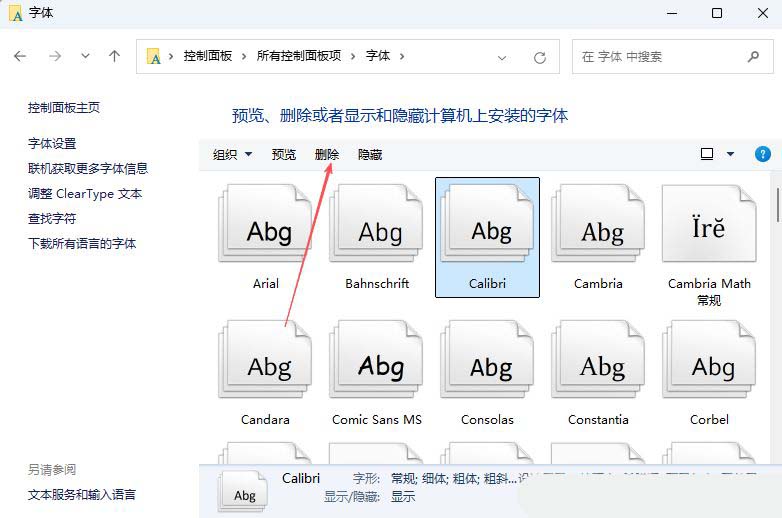Viewport: 782px width, 518px height.
Task: Click the 字体 window title icon
Action: (16, 13)
